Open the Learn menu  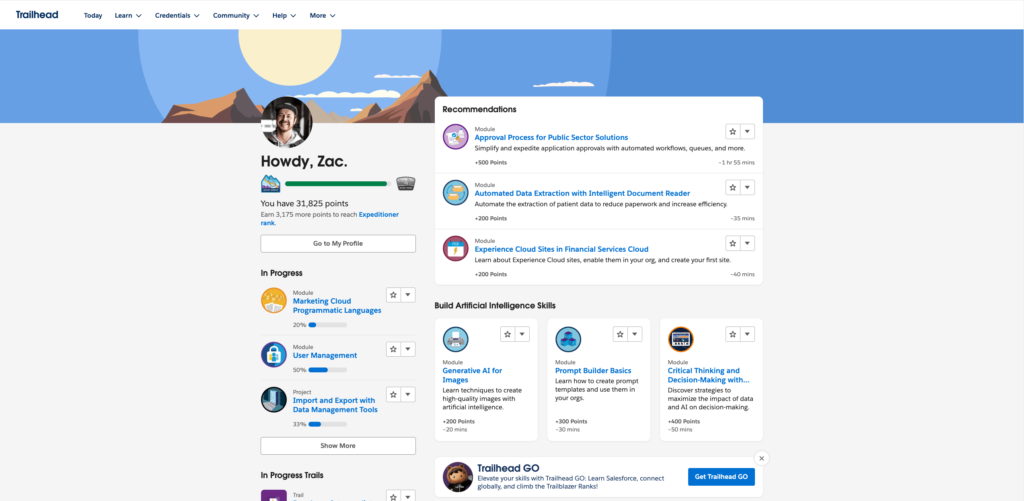coord(128,15)
